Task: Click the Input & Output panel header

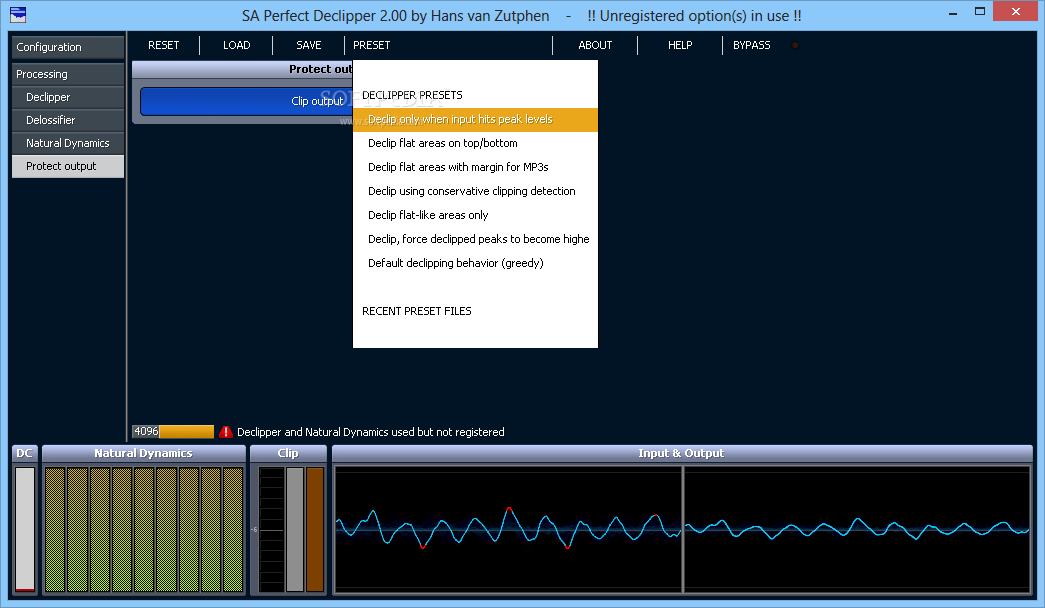Action: 682,453
